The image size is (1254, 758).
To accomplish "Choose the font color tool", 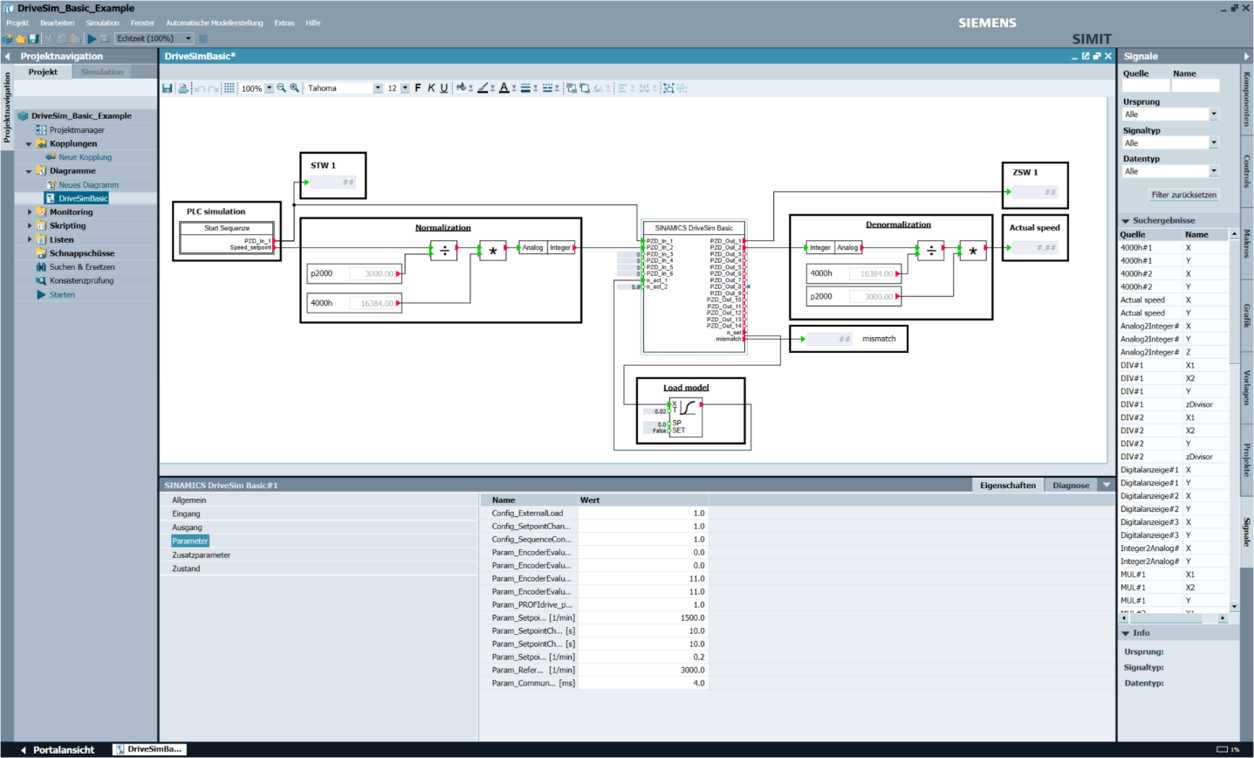I will [x=504, y=88].
